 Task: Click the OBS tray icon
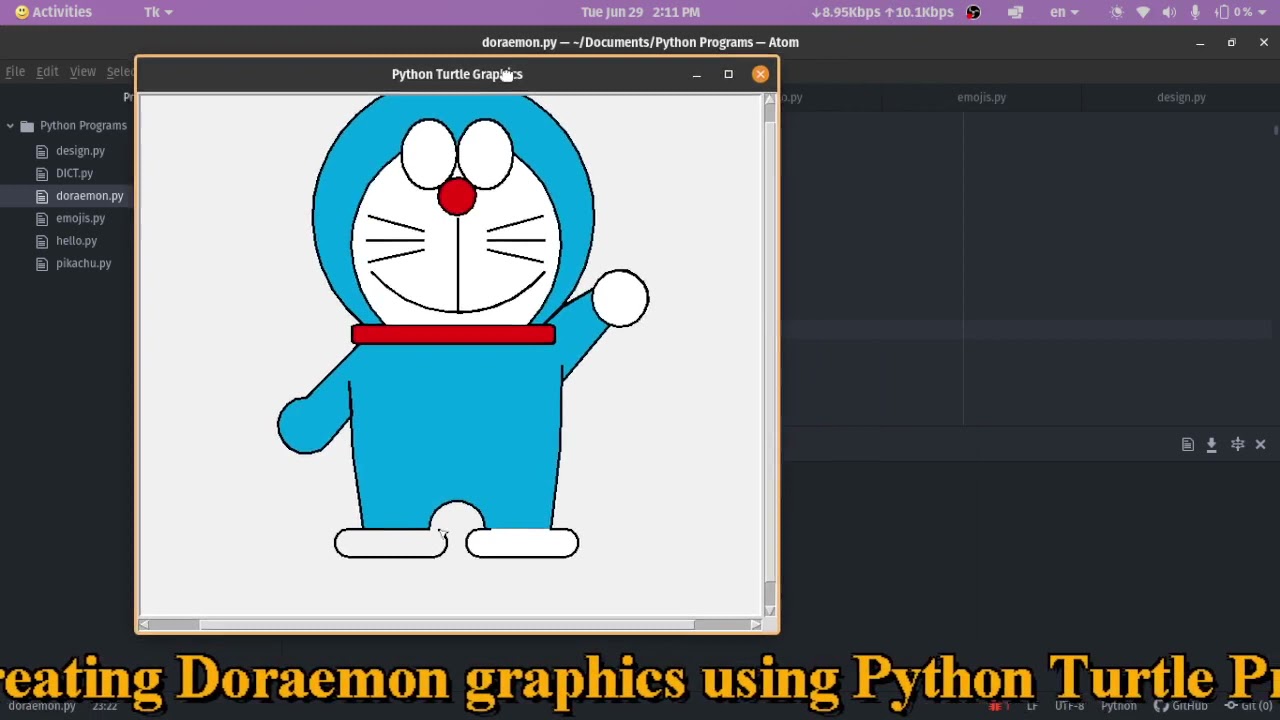(x=973, y=12)
